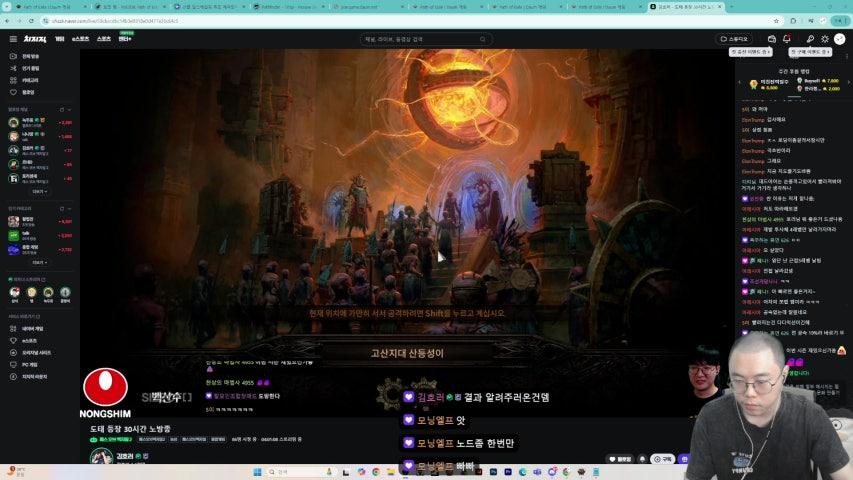Open the second sidebar item with shuffle icon

[26, 68]
